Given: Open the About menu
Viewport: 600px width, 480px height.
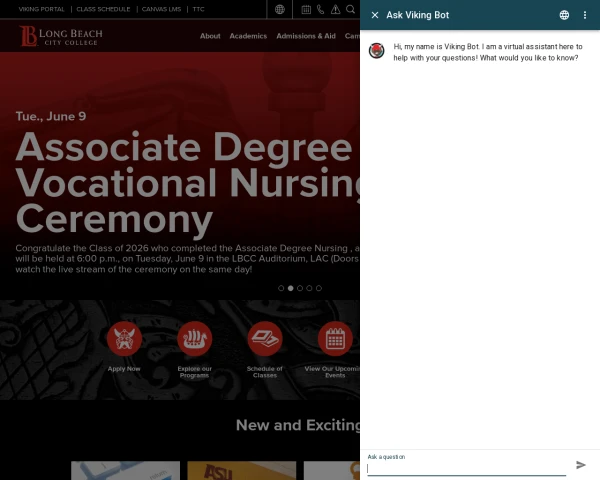Looking at the screenshot, I should tap(210, 36).
